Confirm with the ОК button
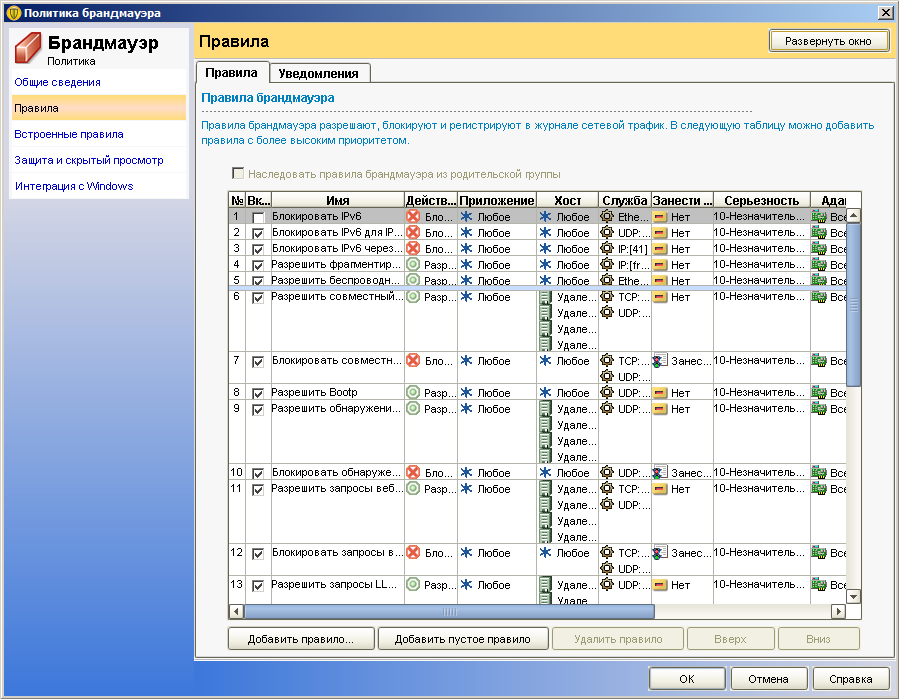Image resolution: width=899 pixels, height=699 pixels. tap(687, 679)
